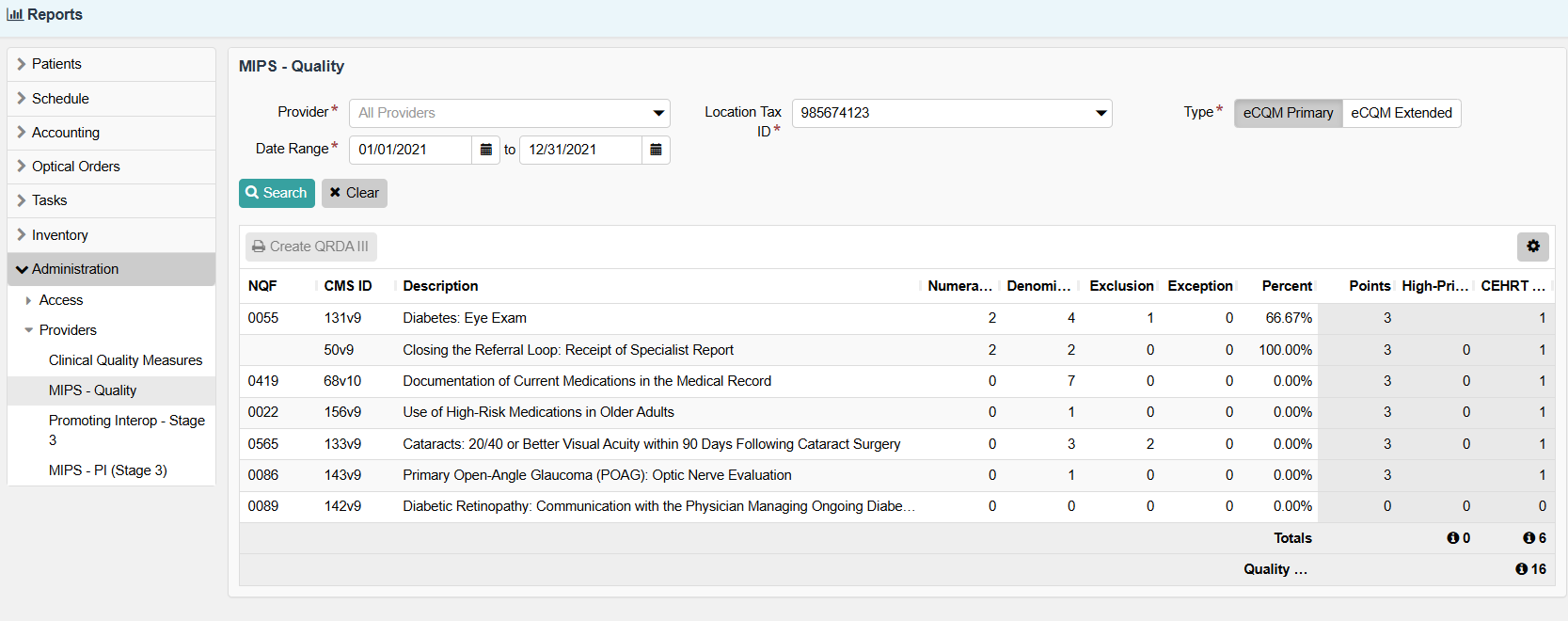Select eCQM Primary type
Screen dimensions: 1568x621
(x=1288, y=113)
